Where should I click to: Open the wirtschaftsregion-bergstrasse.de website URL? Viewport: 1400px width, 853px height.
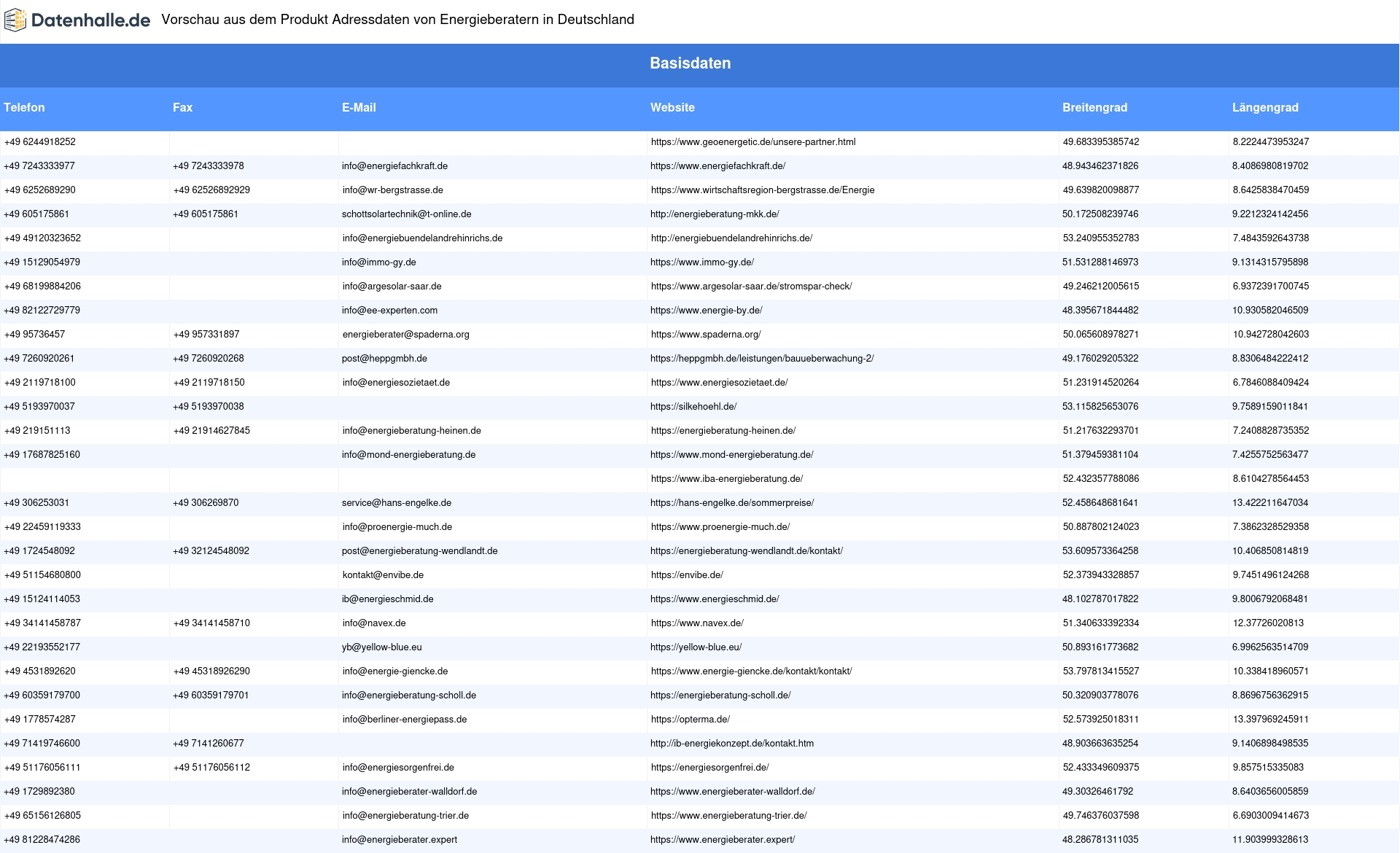(763, 190)
